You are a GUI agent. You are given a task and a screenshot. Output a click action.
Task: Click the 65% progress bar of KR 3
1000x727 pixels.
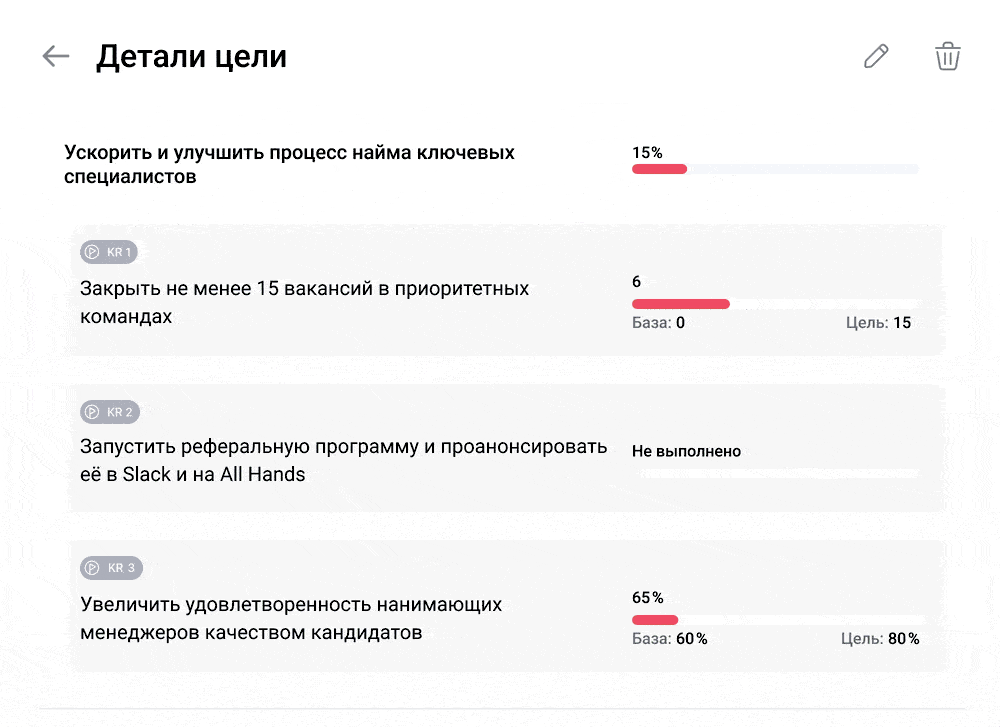pos(775,619)
